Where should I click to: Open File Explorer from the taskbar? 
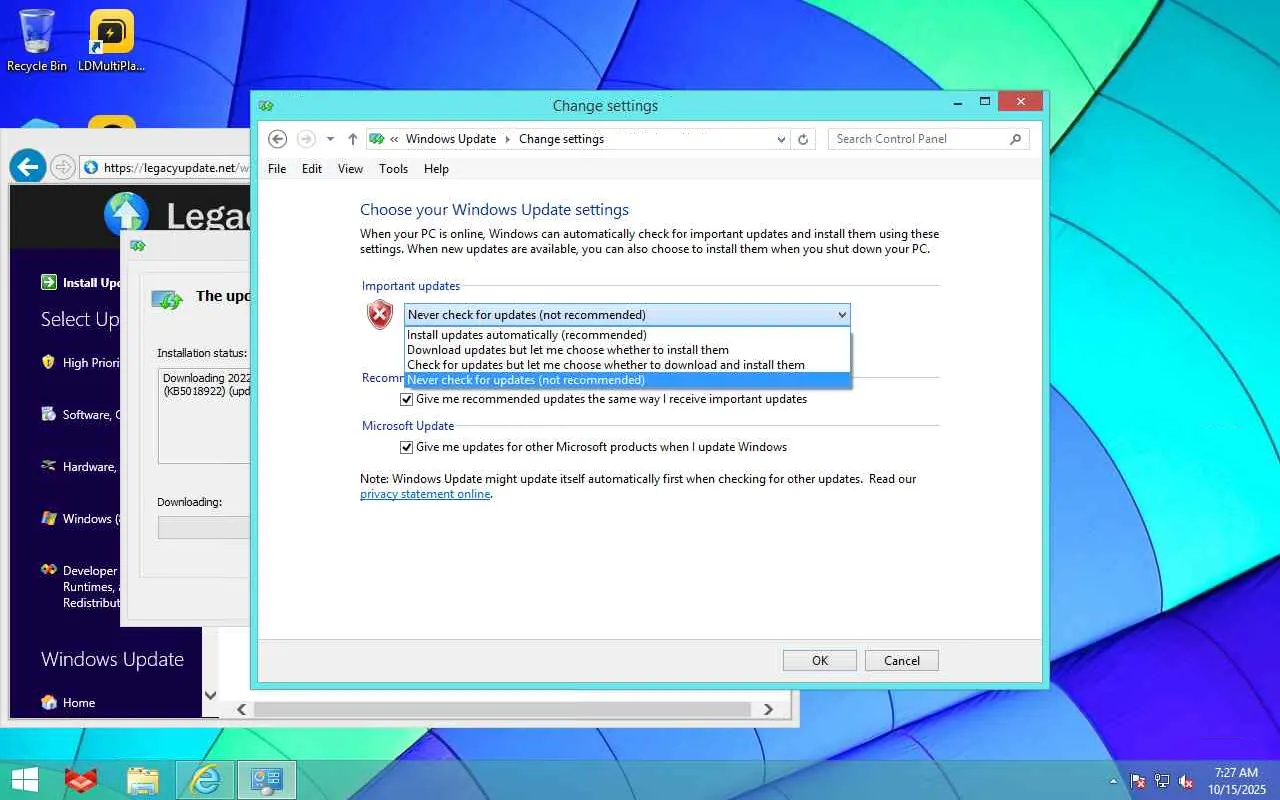pyautogui.click(x=143, y=780)
